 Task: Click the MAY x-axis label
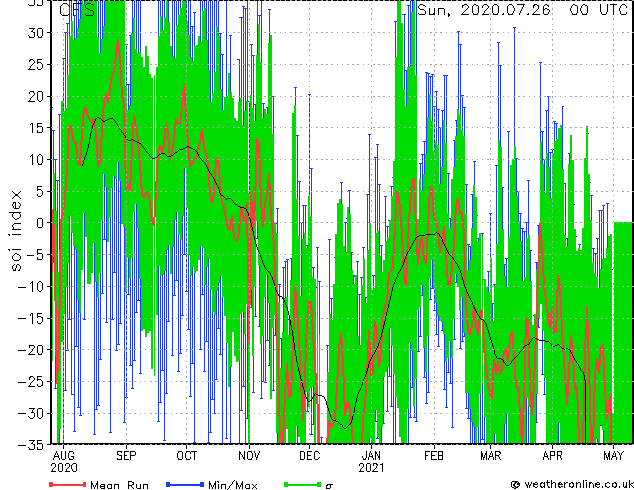[613, 456]
